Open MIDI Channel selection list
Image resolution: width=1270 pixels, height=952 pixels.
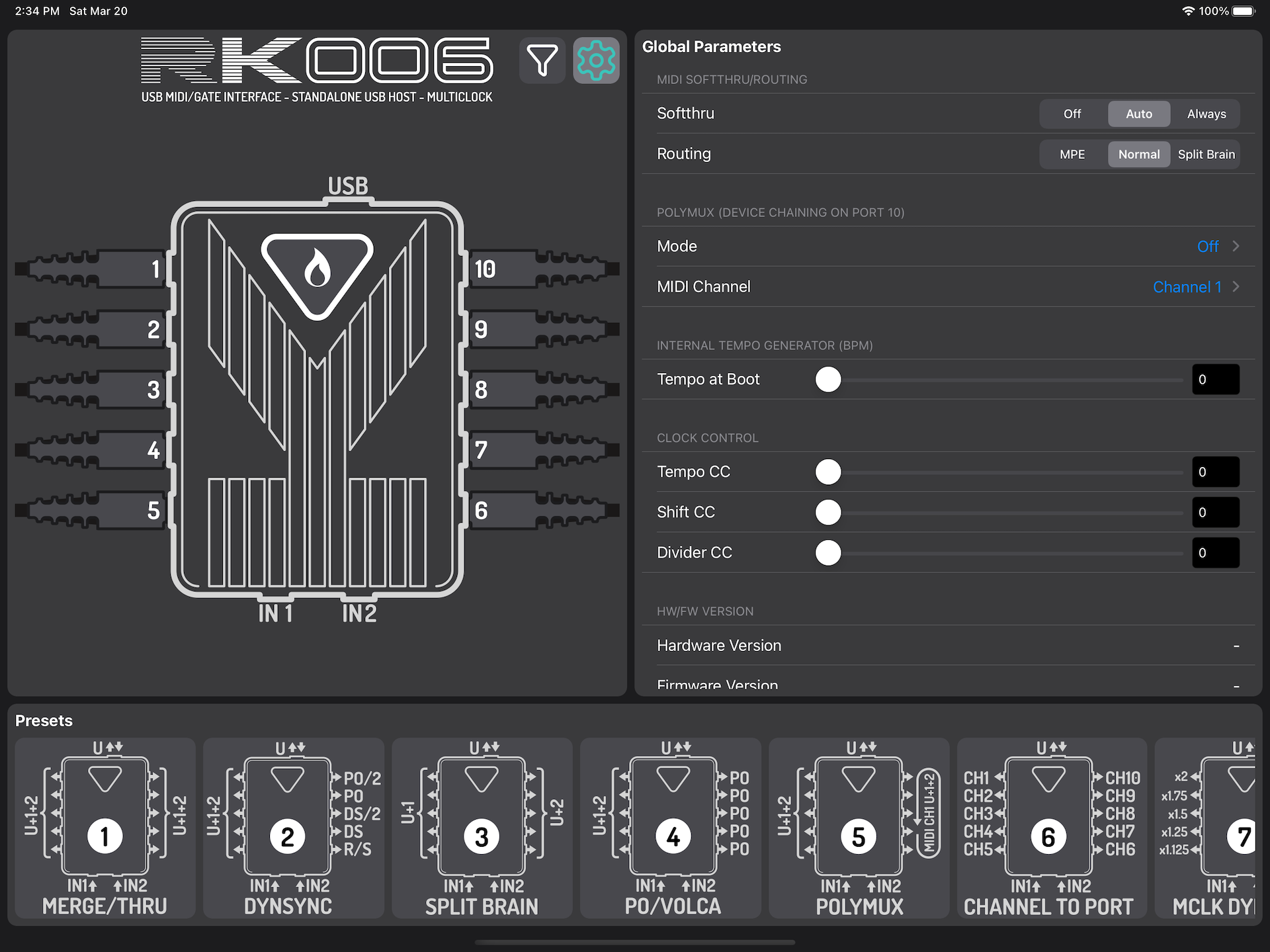coord(948,286)
